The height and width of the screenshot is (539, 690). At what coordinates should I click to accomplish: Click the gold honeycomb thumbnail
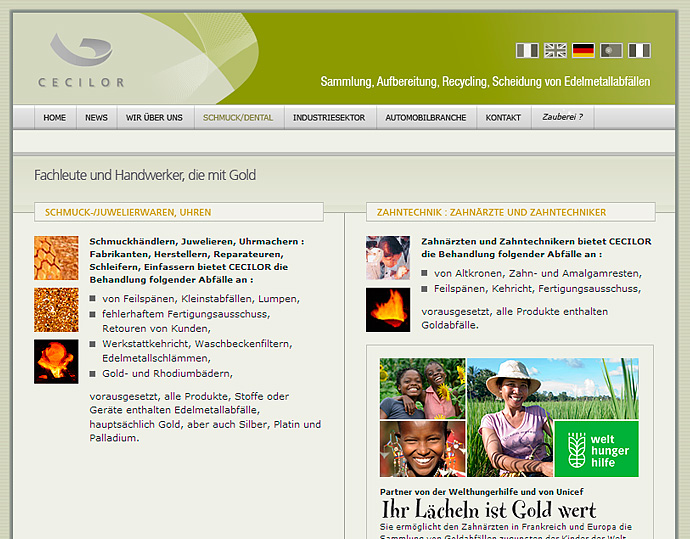click(x=56, y=258)
